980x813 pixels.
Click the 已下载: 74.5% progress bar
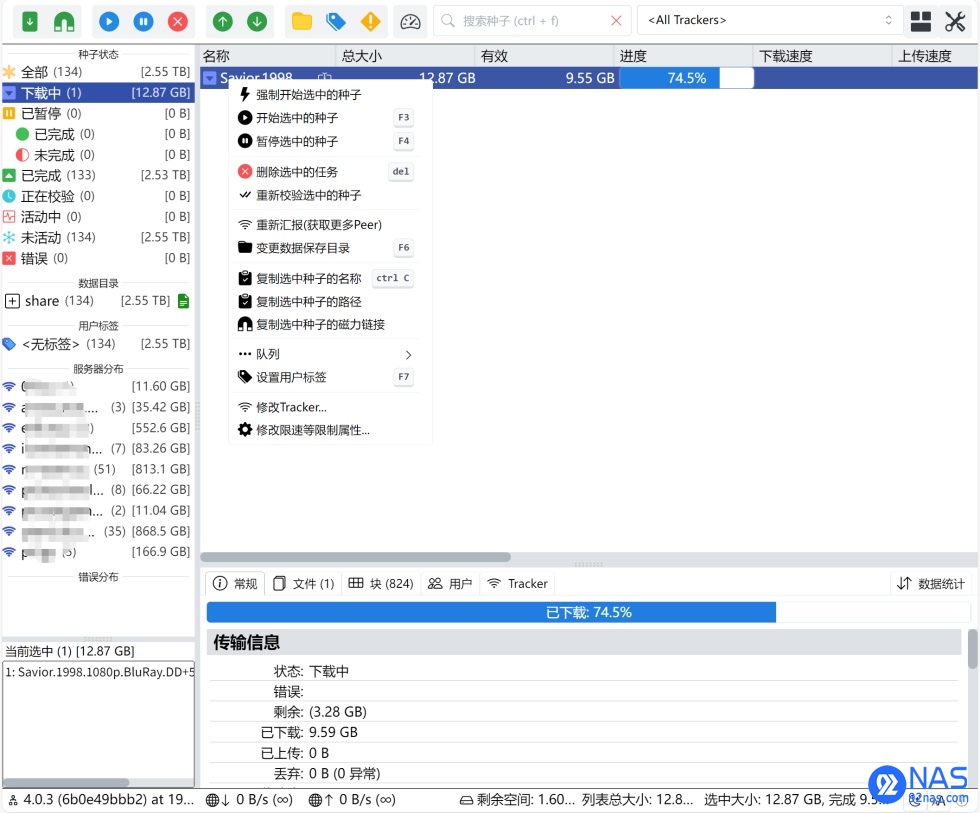click(588, 612)
